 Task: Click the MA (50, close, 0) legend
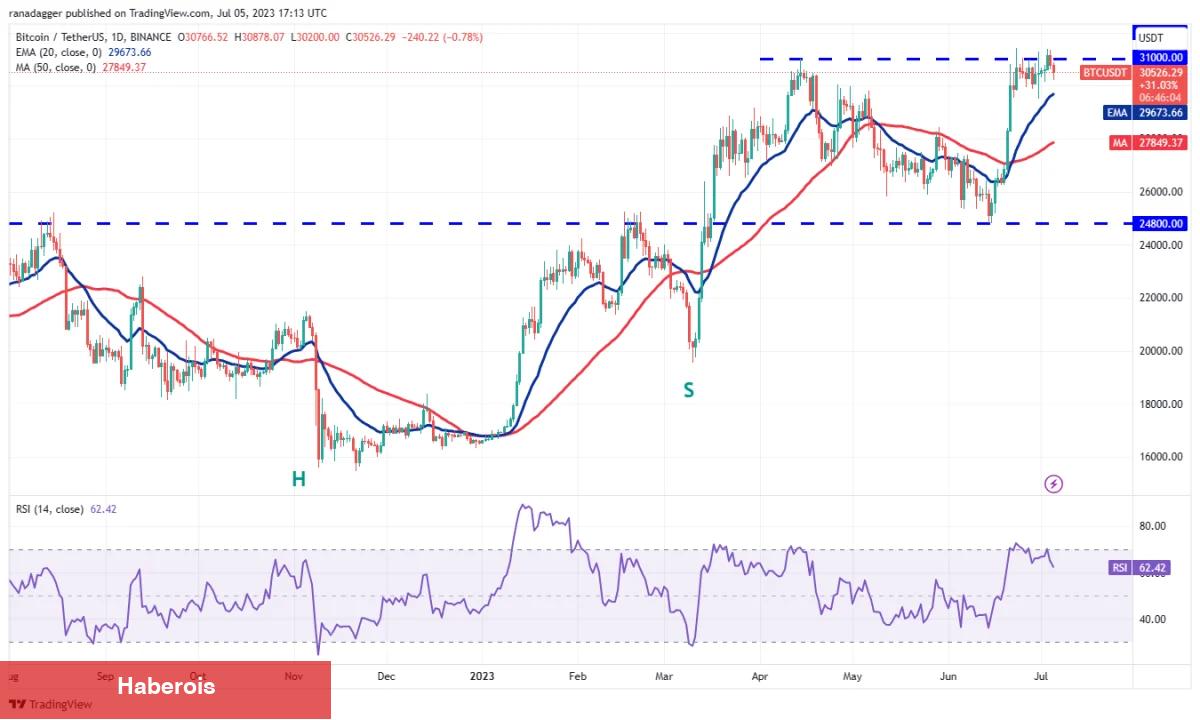pyautogui.click(x=56, y=67)
